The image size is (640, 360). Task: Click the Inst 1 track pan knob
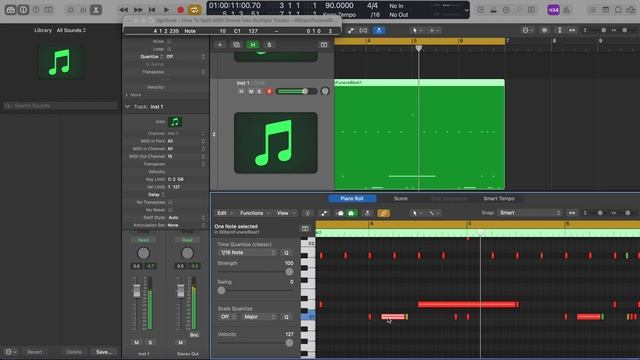tap(325, 91)
